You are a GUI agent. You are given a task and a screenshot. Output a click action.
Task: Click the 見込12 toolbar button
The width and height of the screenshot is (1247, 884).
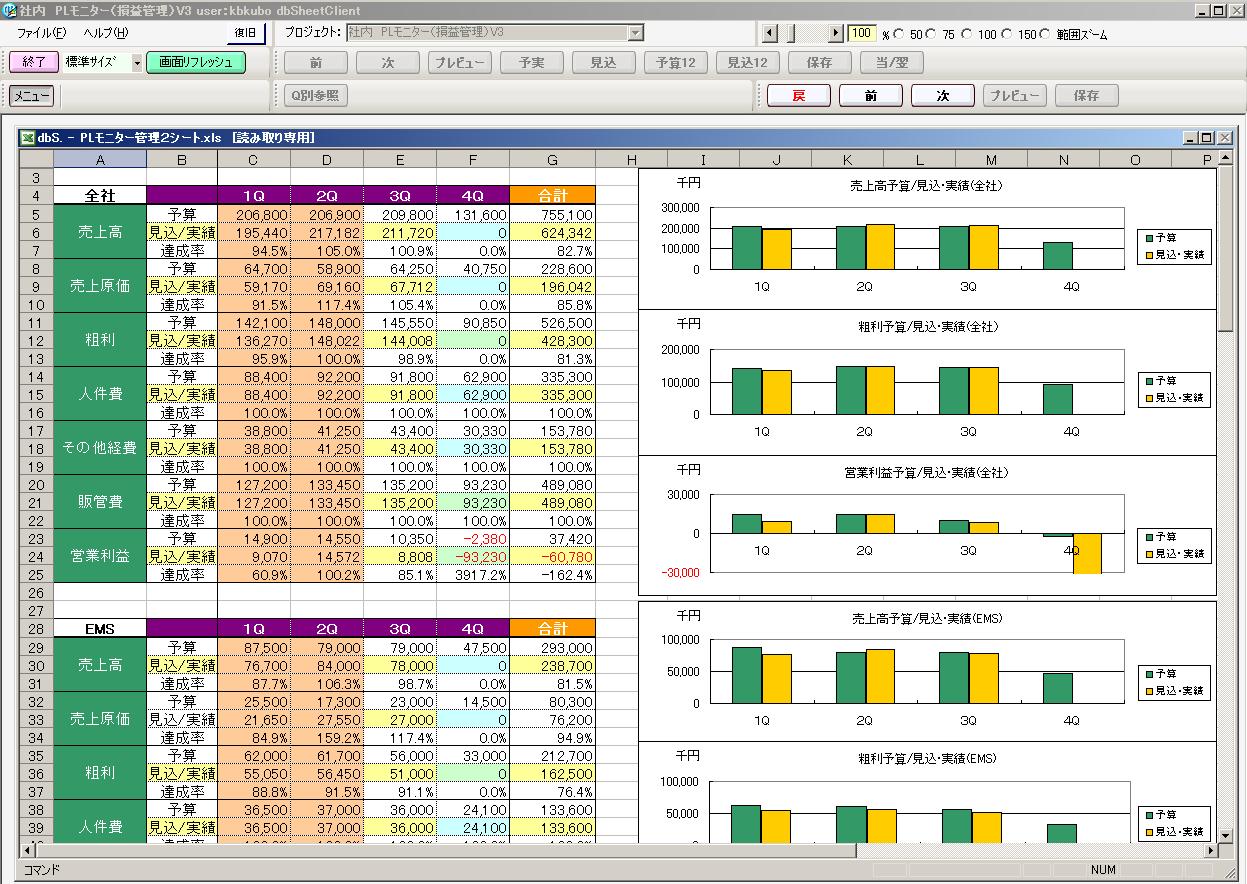(x=748, y=63)
